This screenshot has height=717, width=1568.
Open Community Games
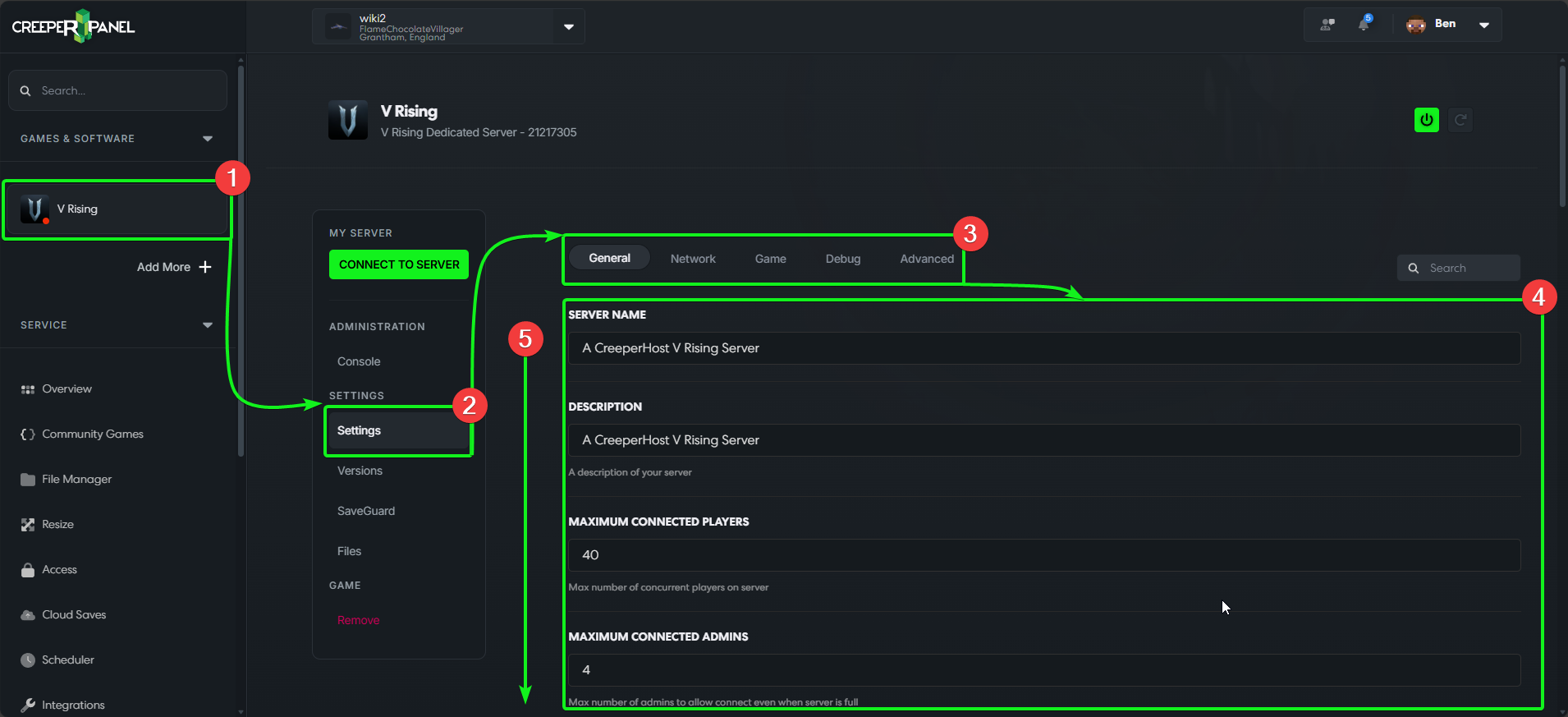pos(93,434)
